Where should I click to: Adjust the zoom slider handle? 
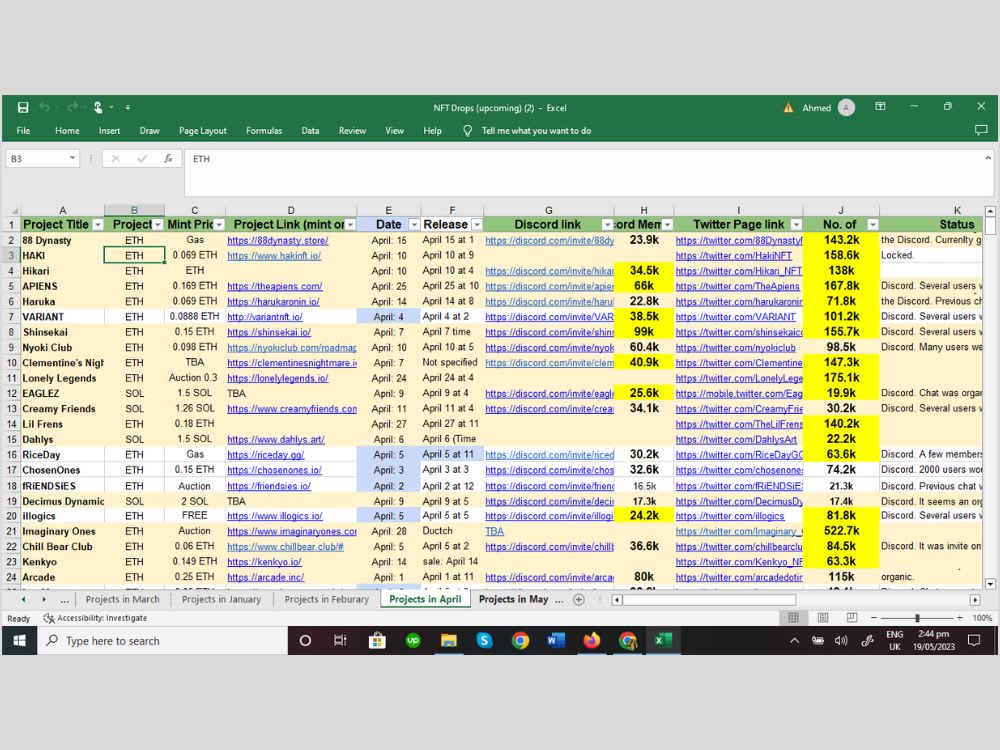[x=917, y=618]
